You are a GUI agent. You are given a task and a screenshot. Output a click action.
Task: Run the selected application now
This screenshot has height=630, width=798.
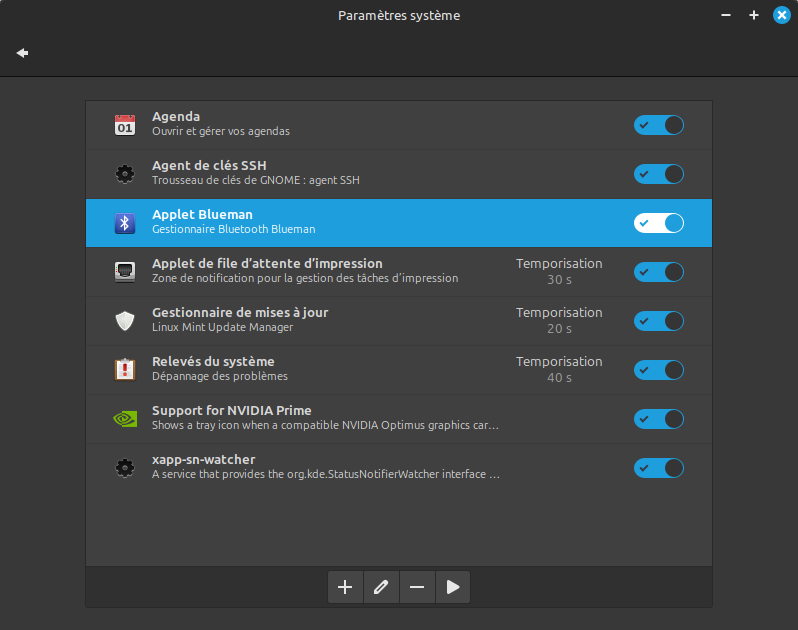click(x=453, y=588)
